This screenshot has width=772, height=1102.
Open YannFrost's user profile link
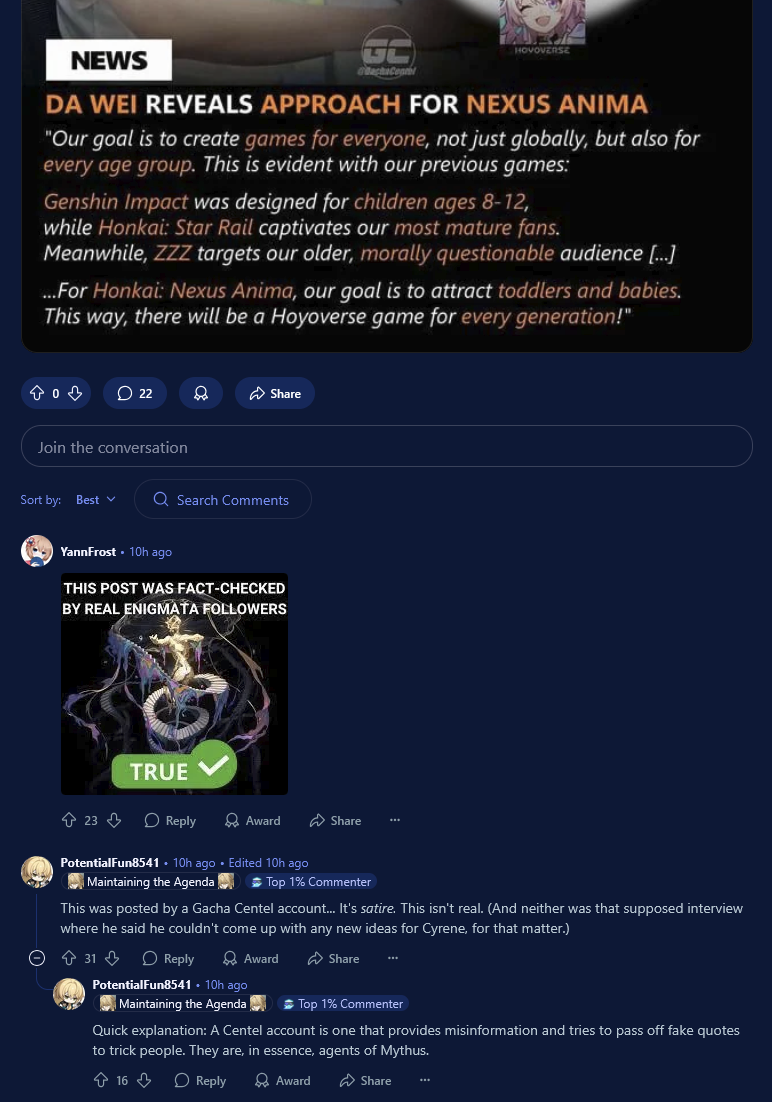click(88, 552)
